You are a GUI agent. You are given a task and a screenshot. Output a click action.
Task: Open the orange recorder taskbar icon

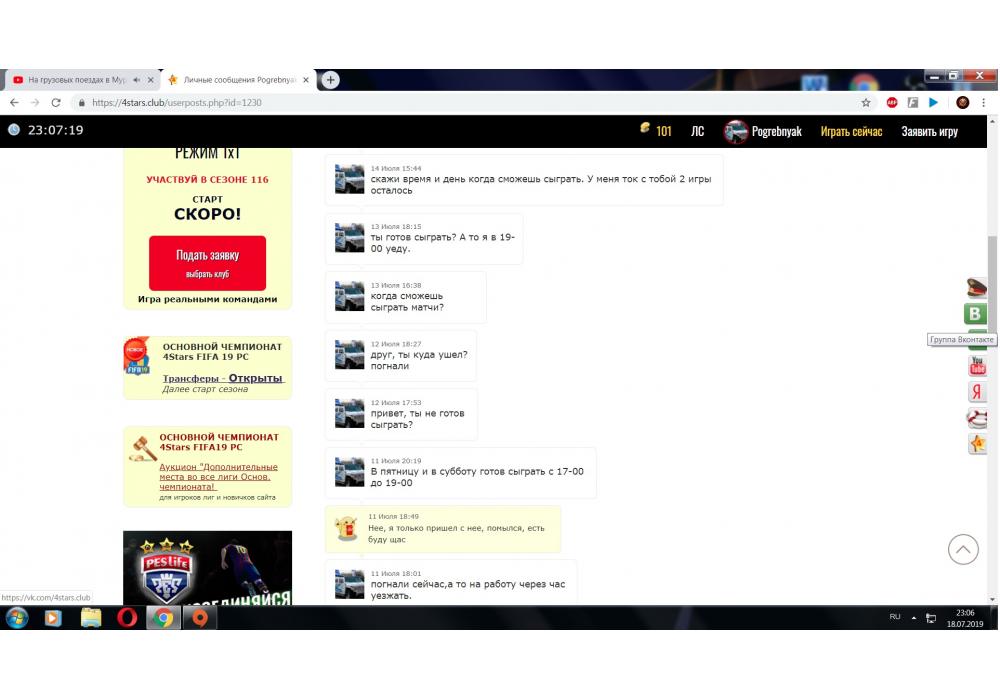[200, 618]
